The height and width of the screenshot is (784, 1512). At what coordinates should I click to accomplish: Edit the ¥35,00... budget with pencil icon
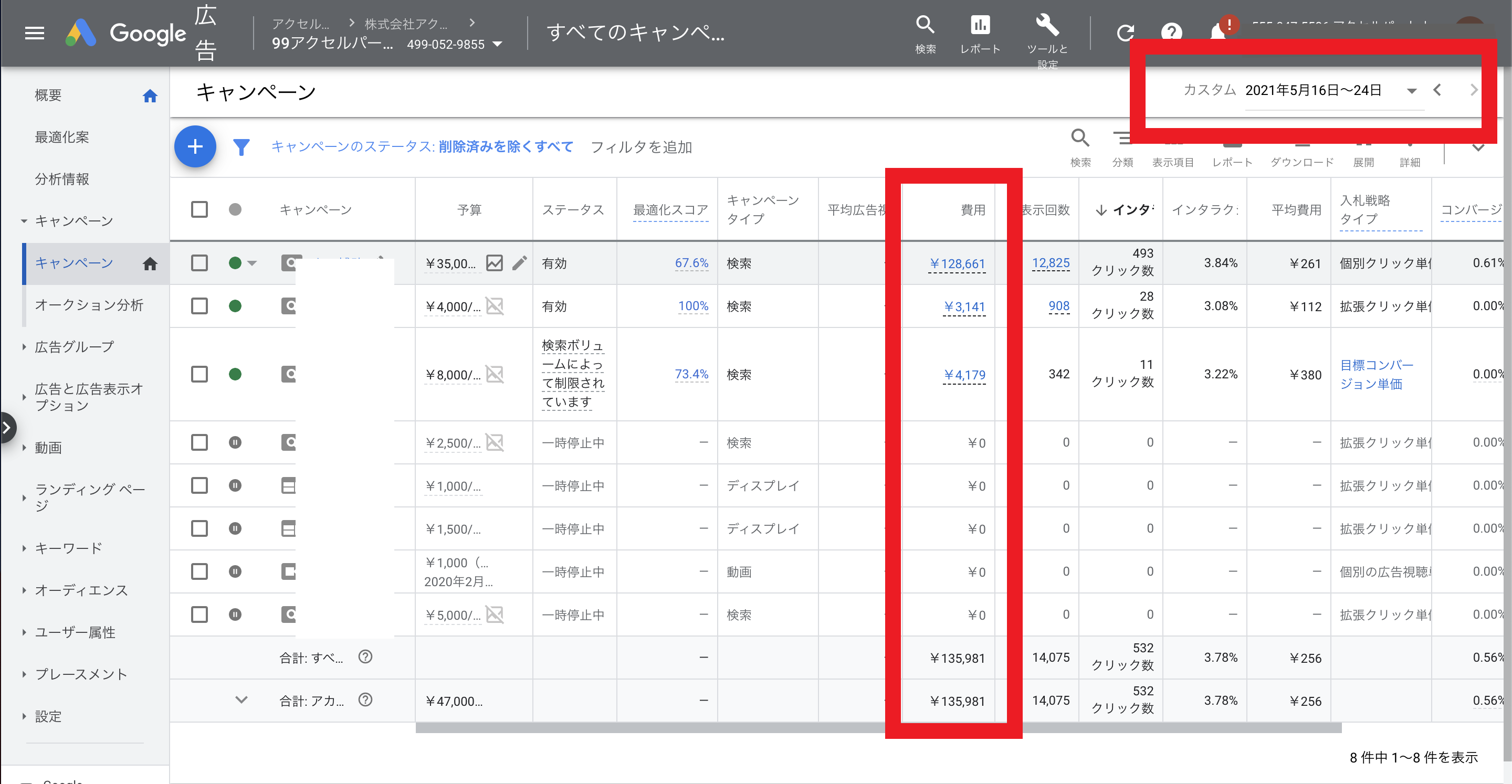coord(519,263)
